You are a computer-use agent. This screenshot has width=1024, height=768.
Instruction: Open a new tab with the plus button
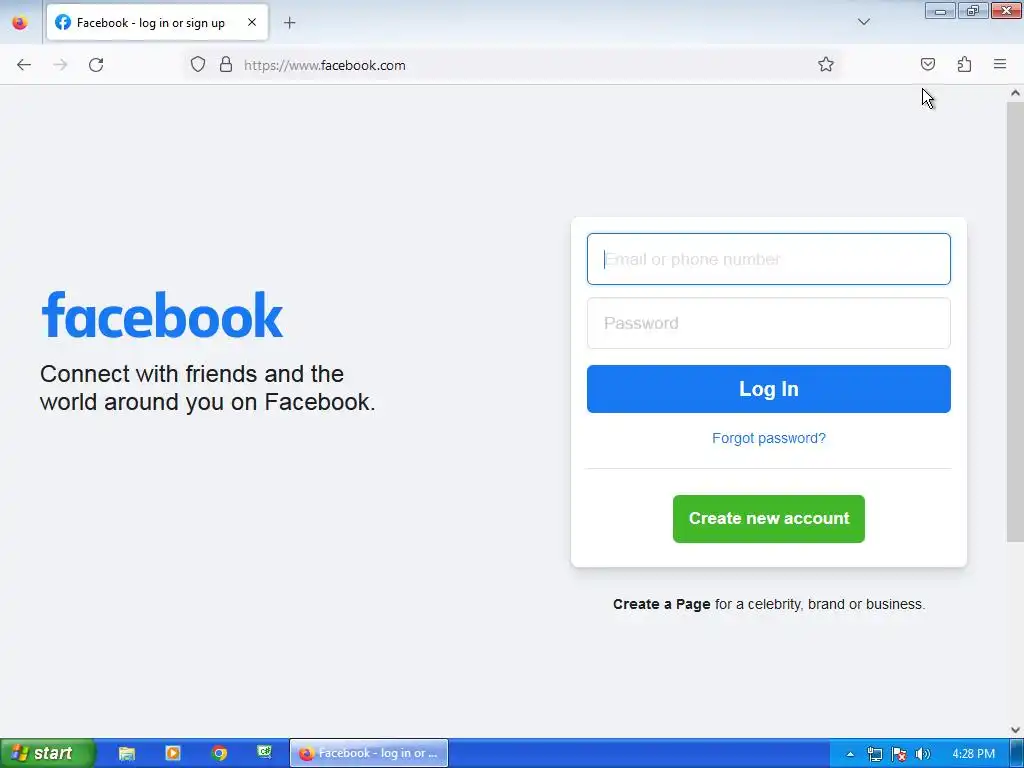click(289, 23)
